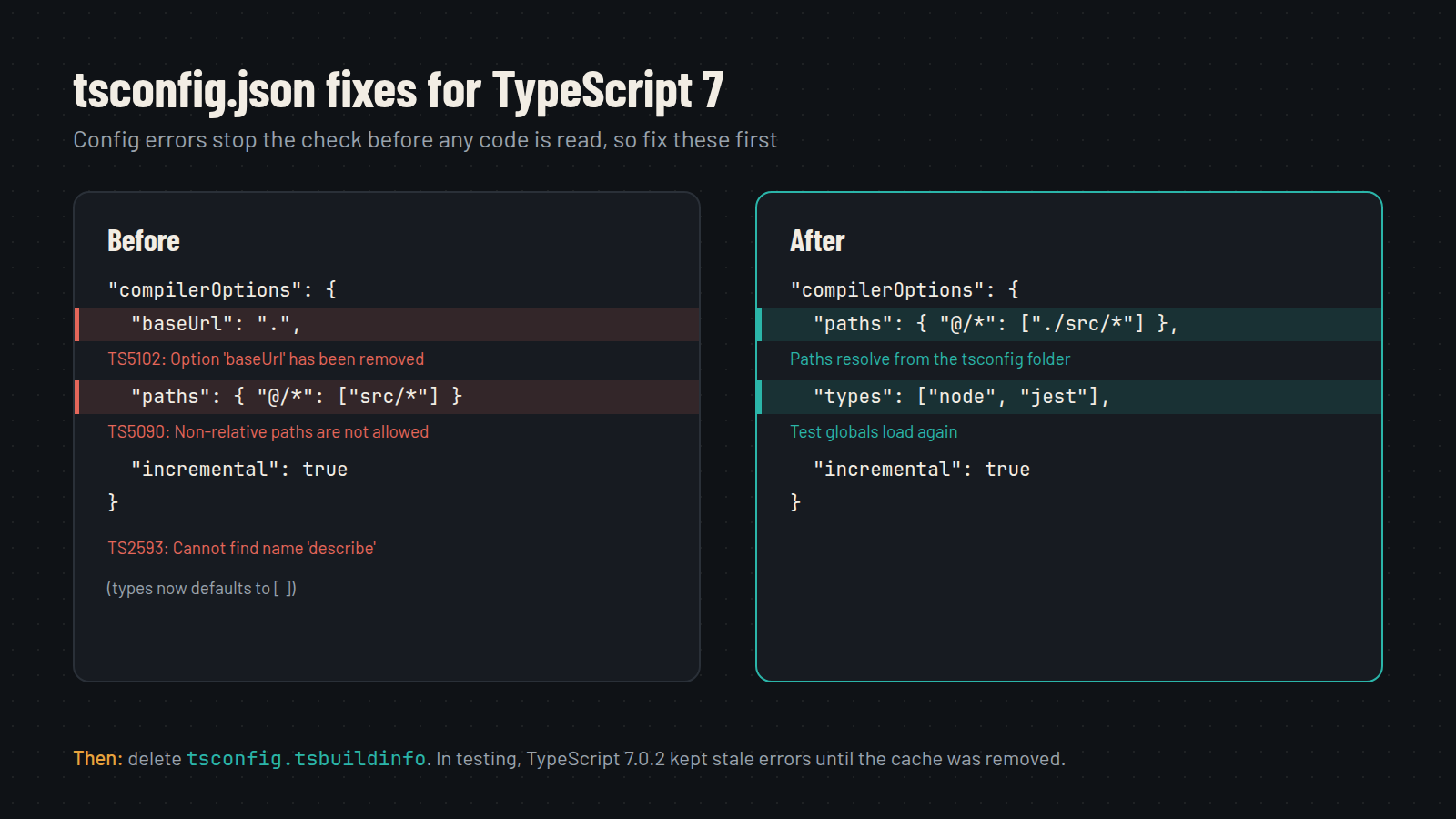1456x819 pixels.
Task: Click the highlighted "baseUrl": "." line
Action: (x=388, y=324)
